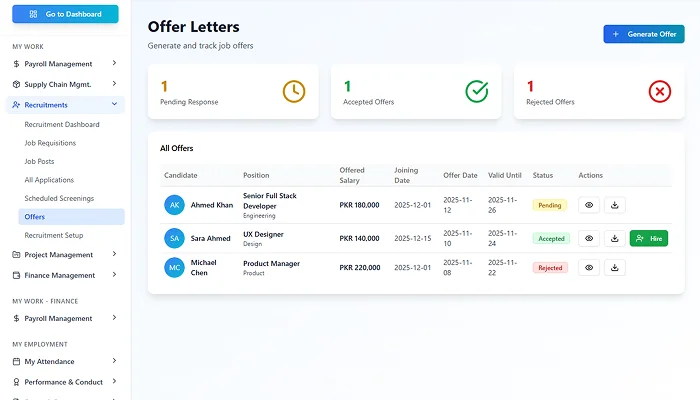The image size is (700, 400).
Task: Click the Generate Offer button
Action: coord(644,34)
